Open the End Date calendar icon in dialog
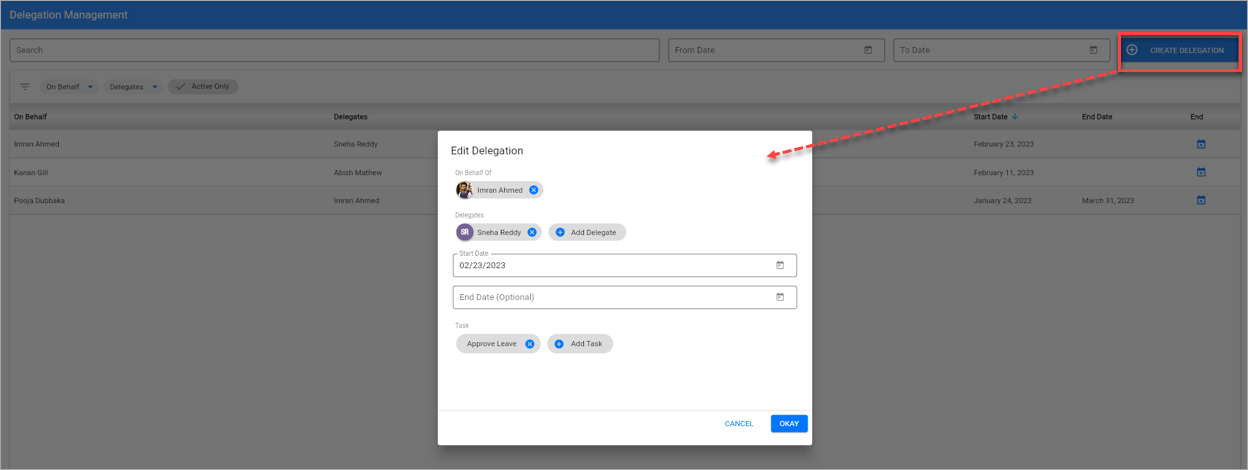 point(780,297)
